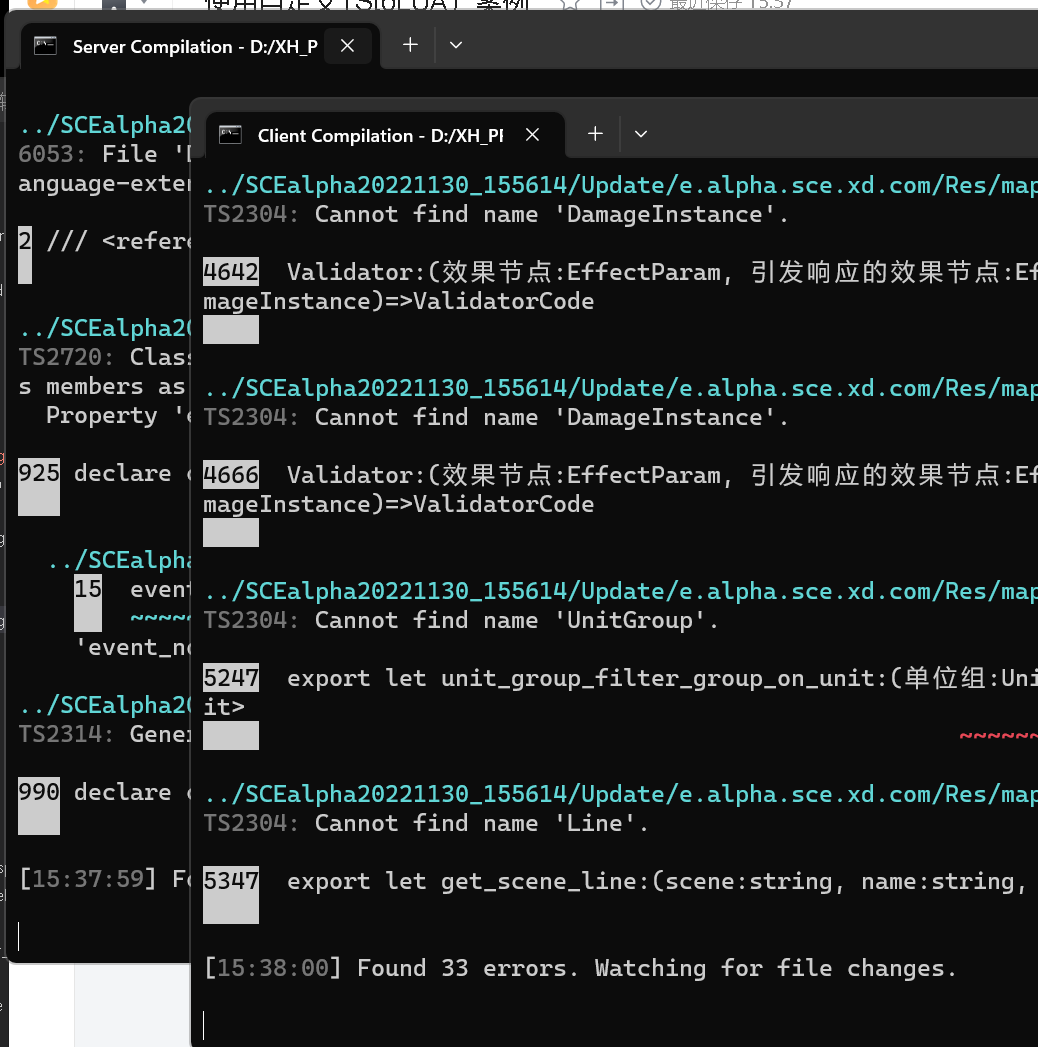Open file path above the 'UnitGroup' error
Screen dimensions: 1038x1047
[x=620, y=591]
